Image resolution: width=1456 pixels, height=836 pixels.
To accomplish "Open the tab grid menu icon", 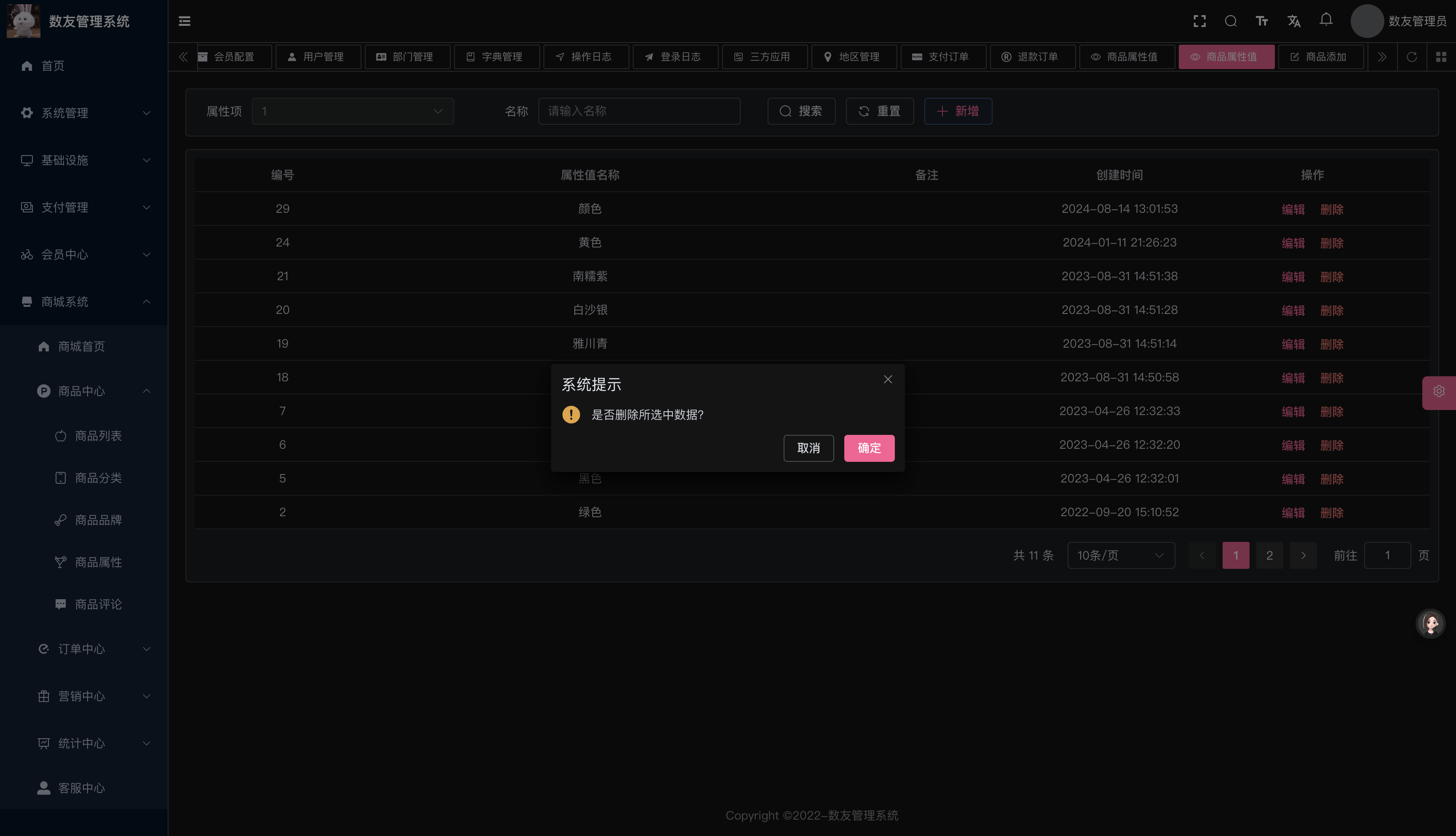I will (x=1441, y=57).
